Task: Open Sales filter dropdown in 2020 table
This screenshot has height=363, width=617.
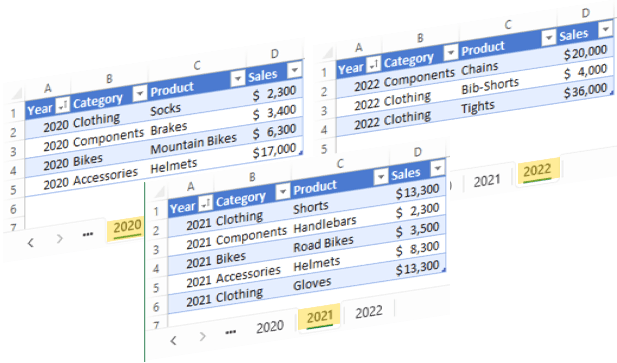Action: 294,70
